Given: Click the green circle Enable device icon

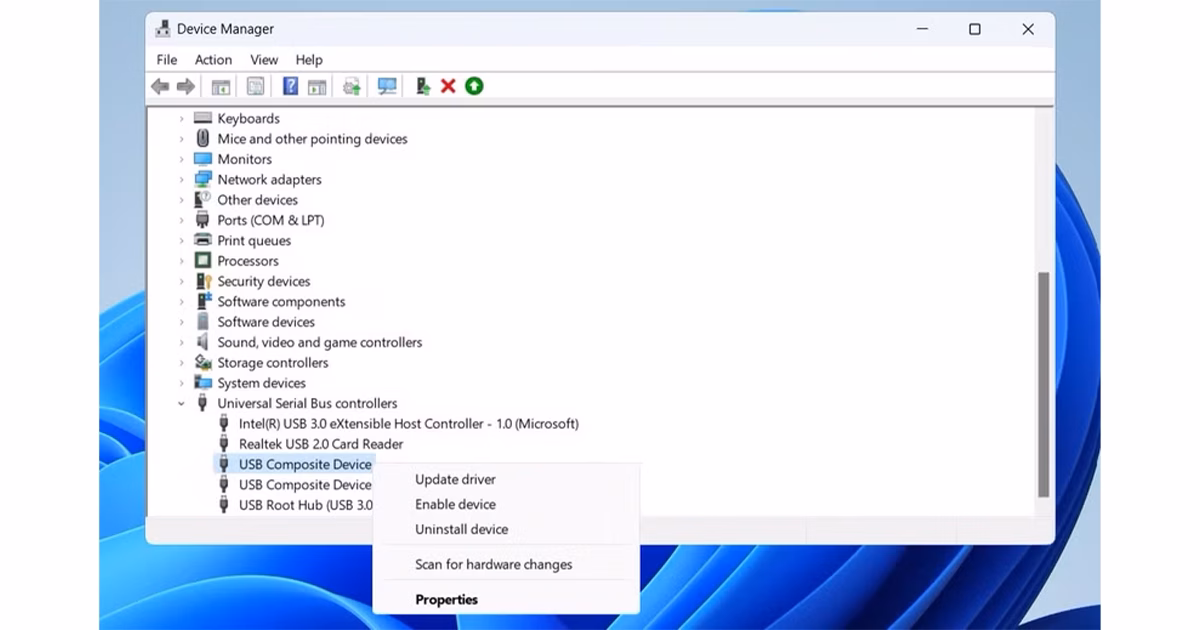Looking at the screenshot, I should pyautogui.click(x=474, y=87).
